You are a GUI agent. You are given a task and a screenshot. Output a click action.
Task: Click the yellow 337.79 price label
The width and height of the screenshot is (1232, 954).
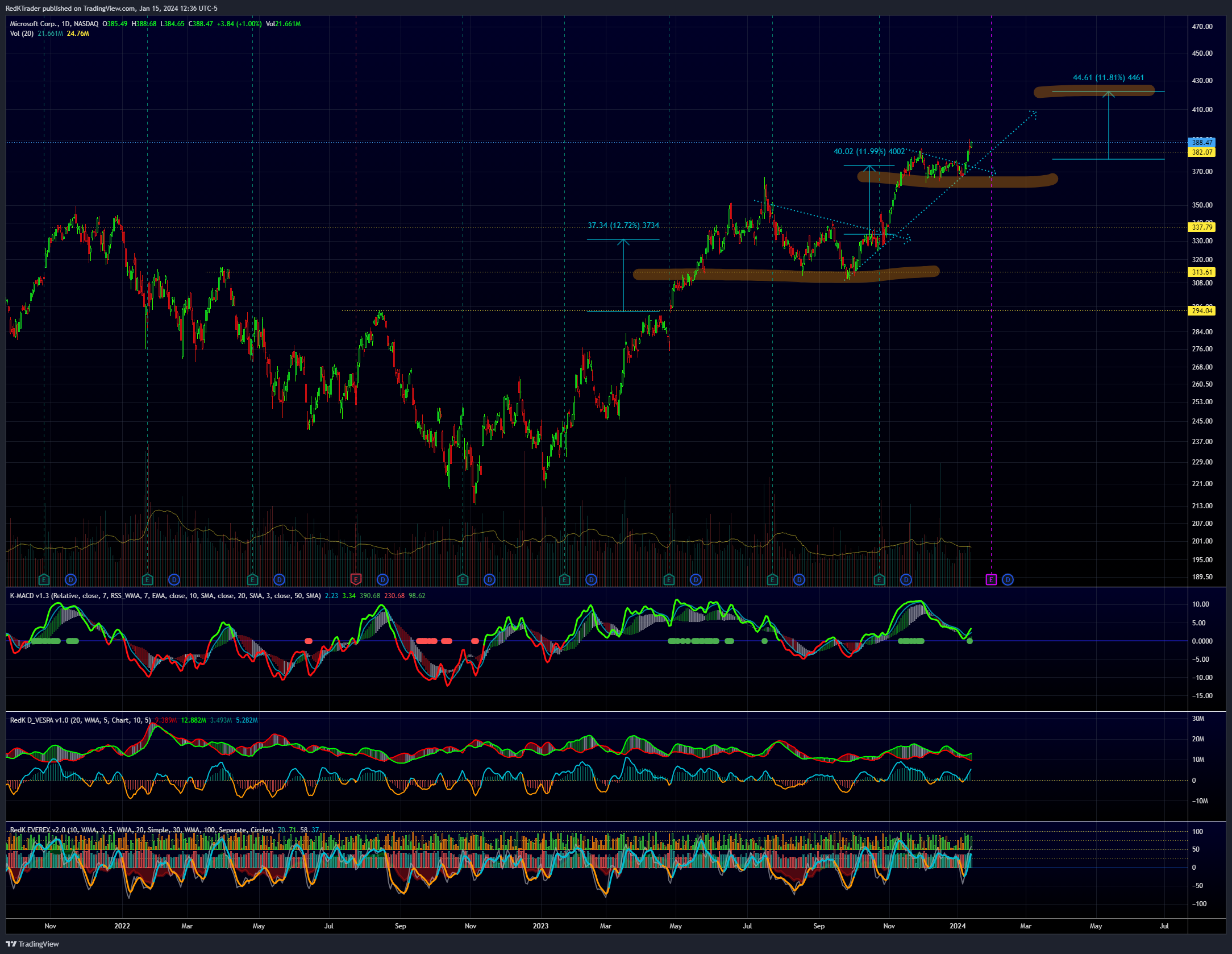(1202, 227)
